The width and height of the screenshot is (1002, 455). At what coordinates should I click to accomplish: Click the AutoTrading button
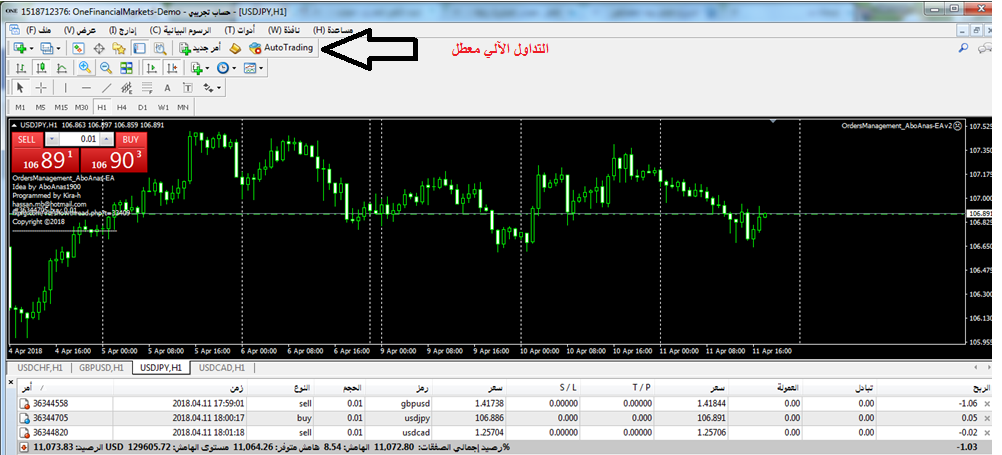click(x=282, y=48)
